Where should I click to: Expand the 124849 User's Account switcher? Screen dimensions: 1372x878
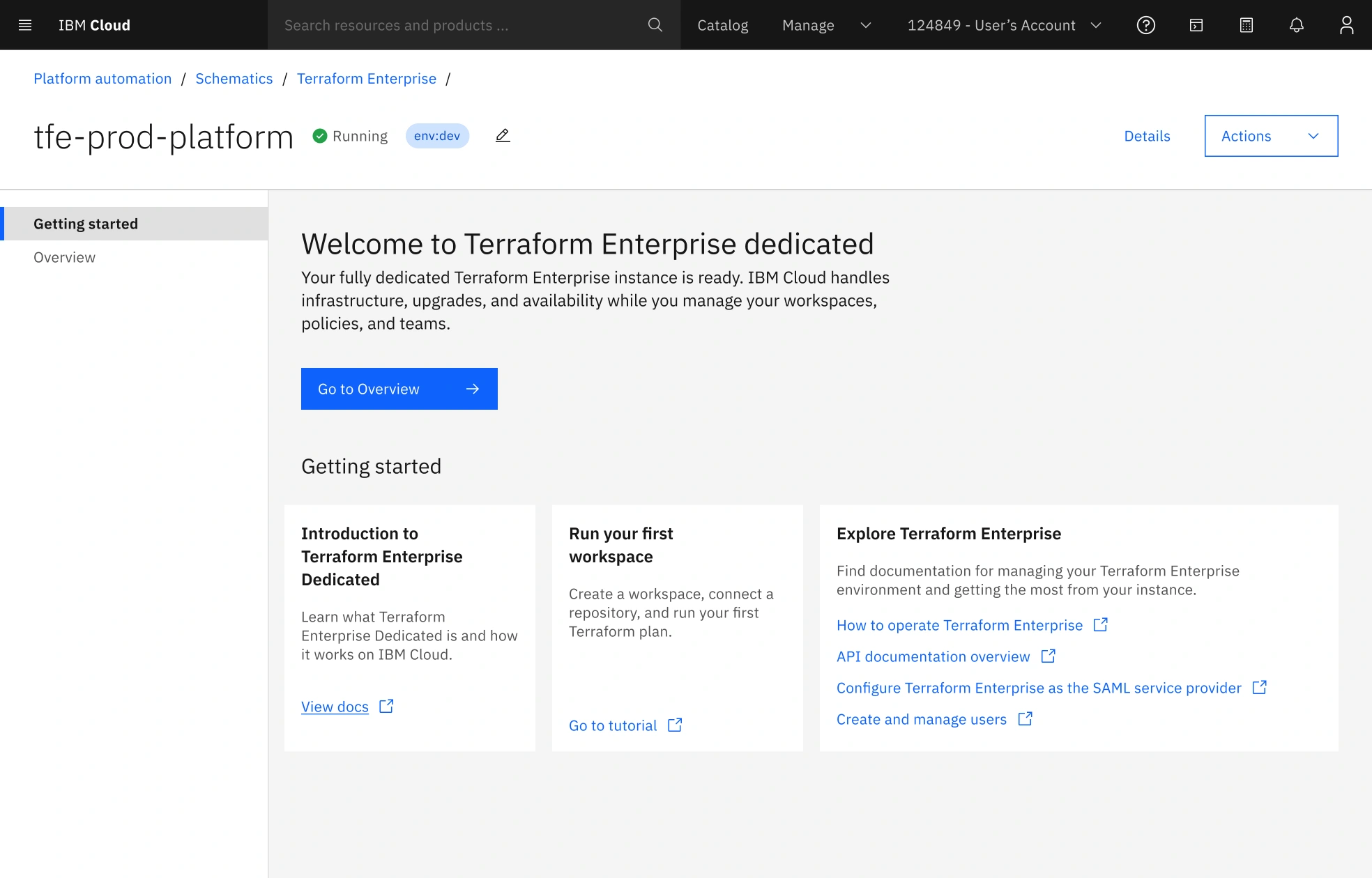1005,25
